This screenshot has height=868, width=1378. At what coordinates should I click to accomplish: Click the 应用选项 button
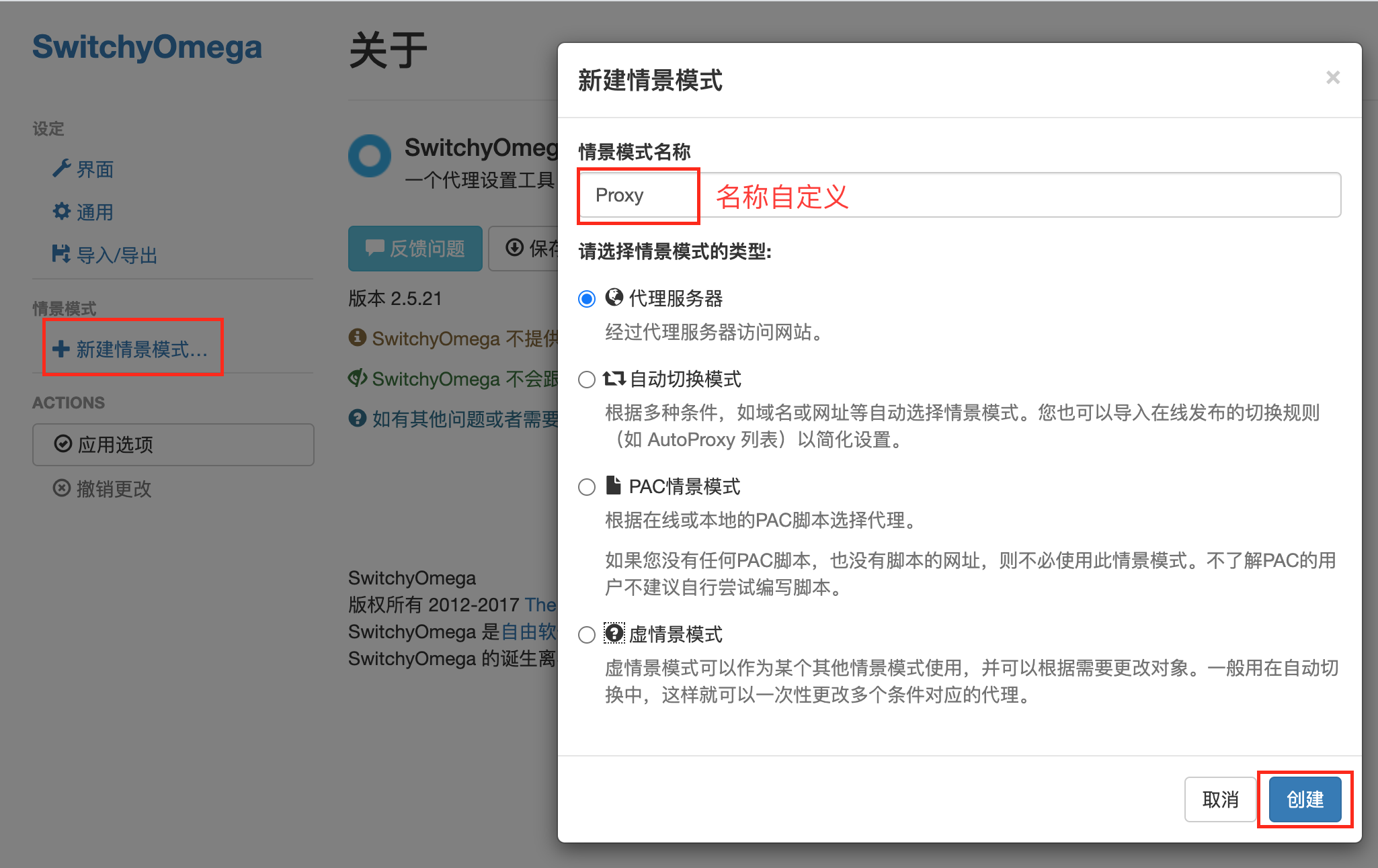point(173,445)
